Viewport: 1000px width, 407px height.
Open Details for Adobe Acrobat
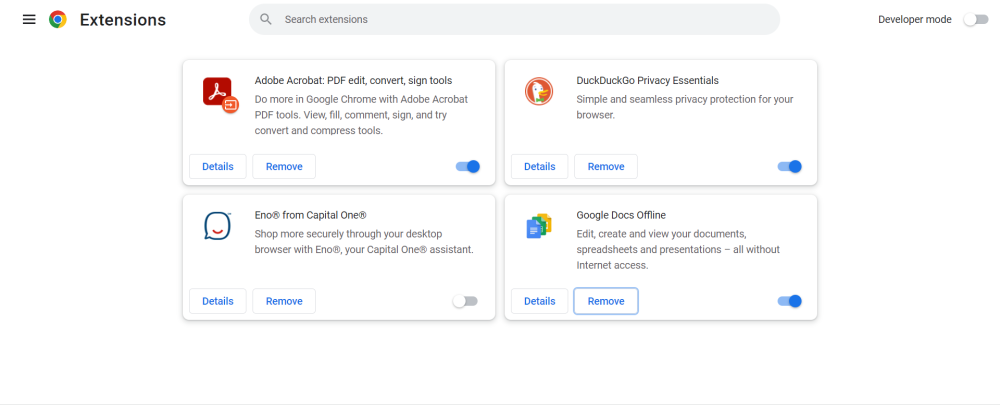coord(217,166)
